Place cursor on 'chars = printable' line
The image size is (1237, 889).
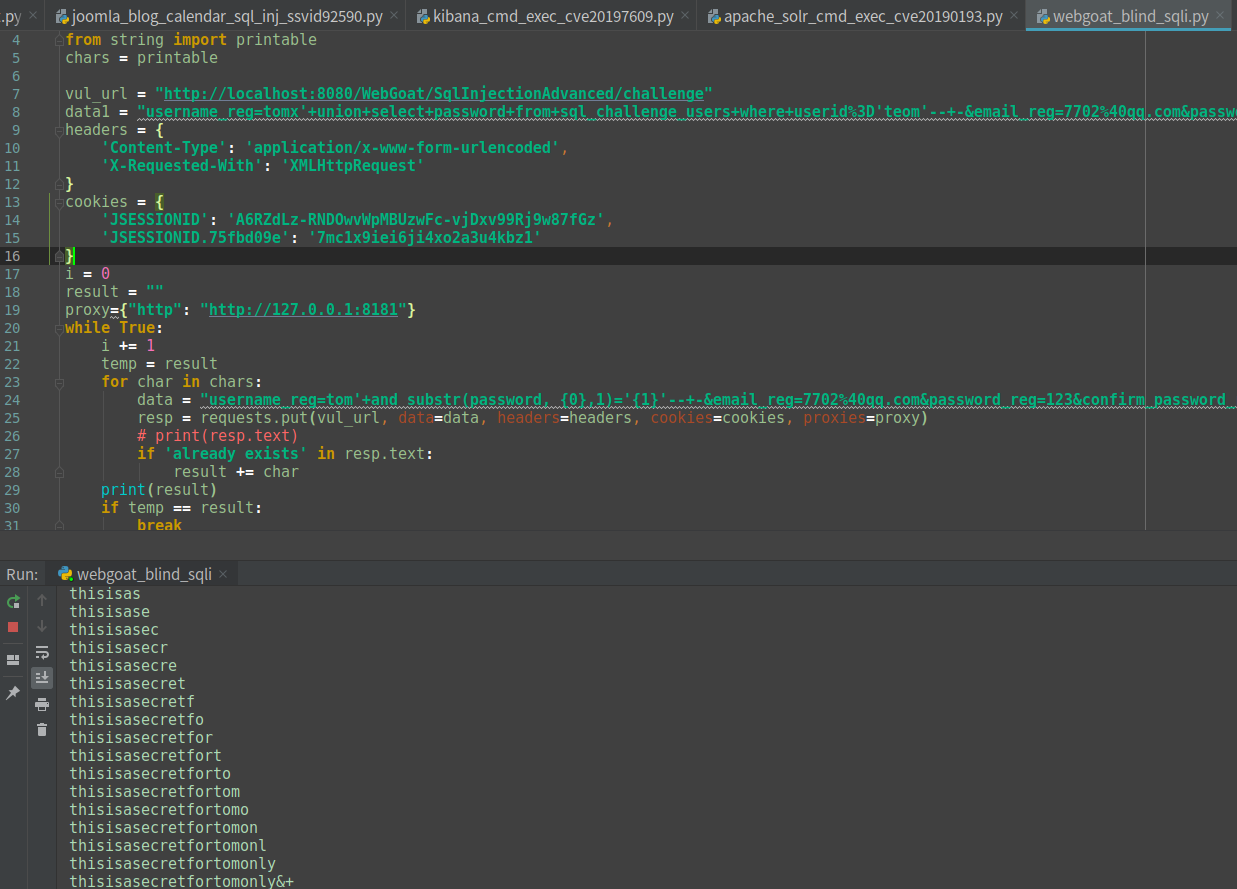pyautogui.click(x=141, y=58)
